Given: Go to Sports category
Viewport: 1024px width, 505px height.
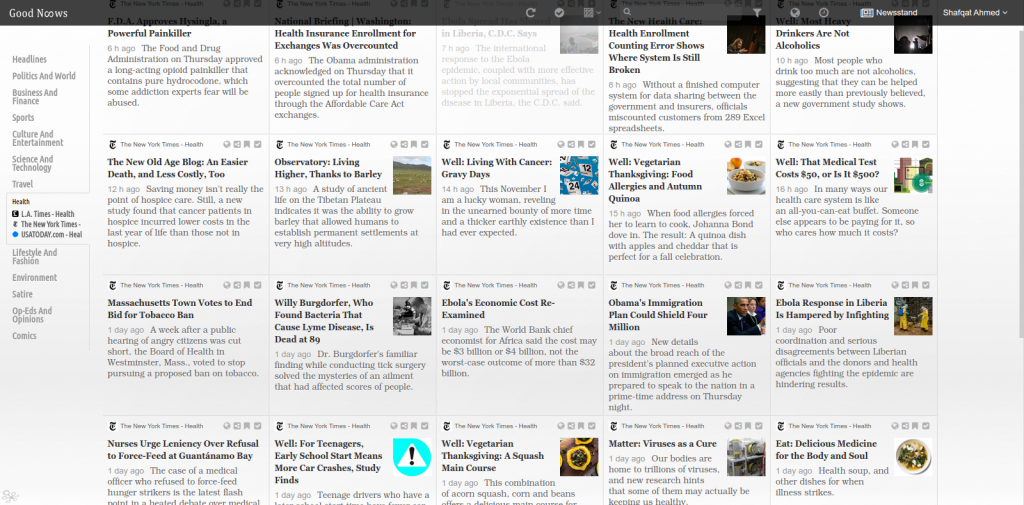Looking at the screenshot, I should 23,118.
